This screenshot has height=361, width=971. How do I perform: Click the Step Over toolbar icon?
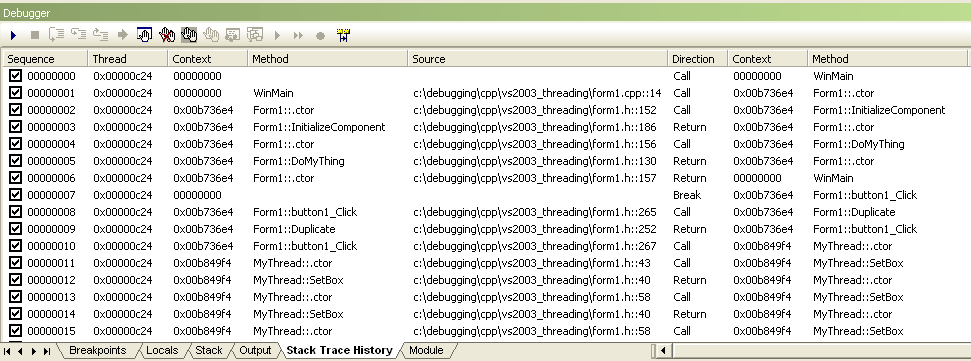coord(79,35)
